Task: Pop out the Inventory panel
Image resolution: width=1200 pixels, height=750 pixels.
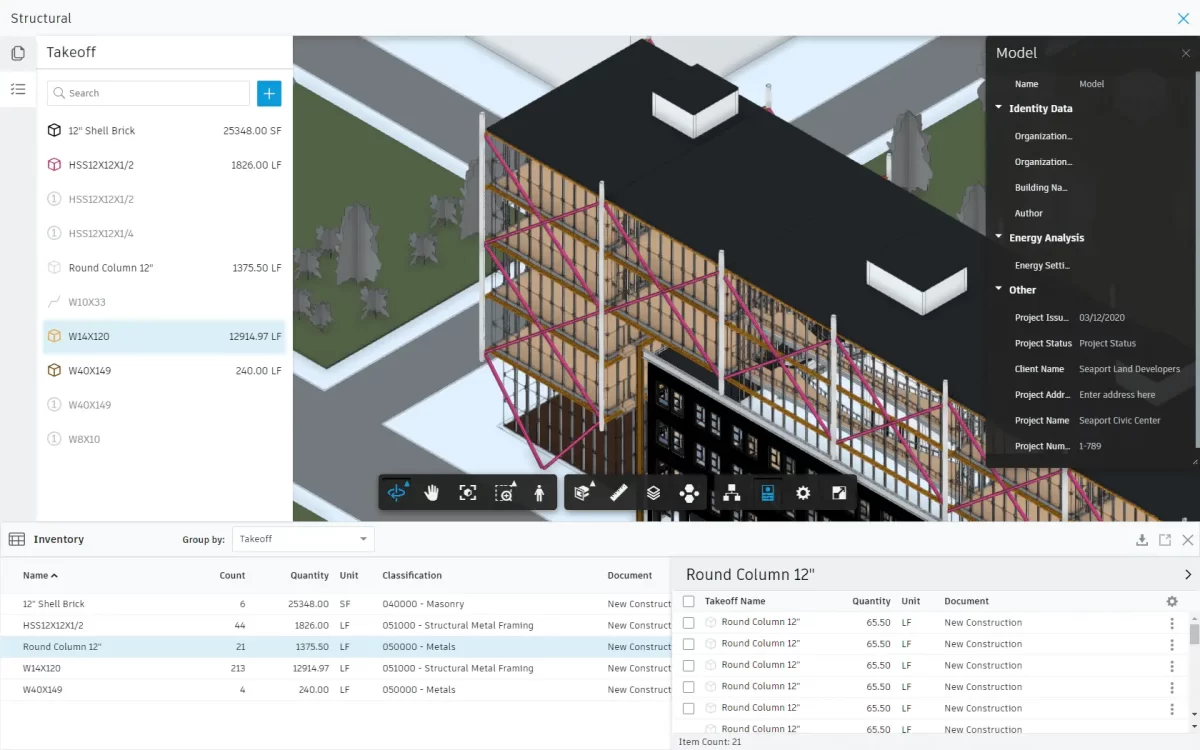Action: (x=1165, y=540)
